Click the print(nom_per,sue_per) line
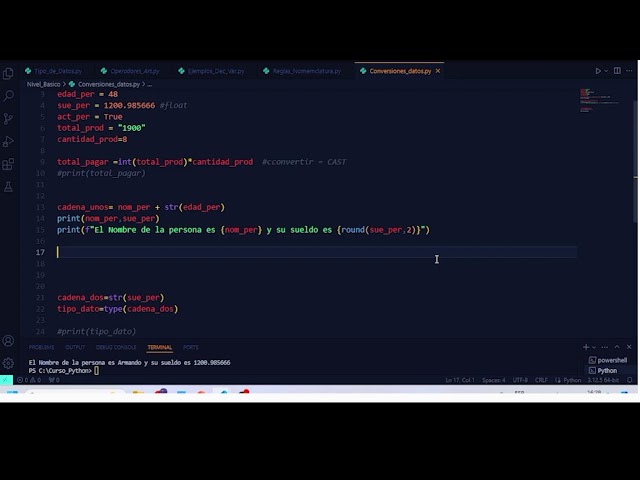 108,218
